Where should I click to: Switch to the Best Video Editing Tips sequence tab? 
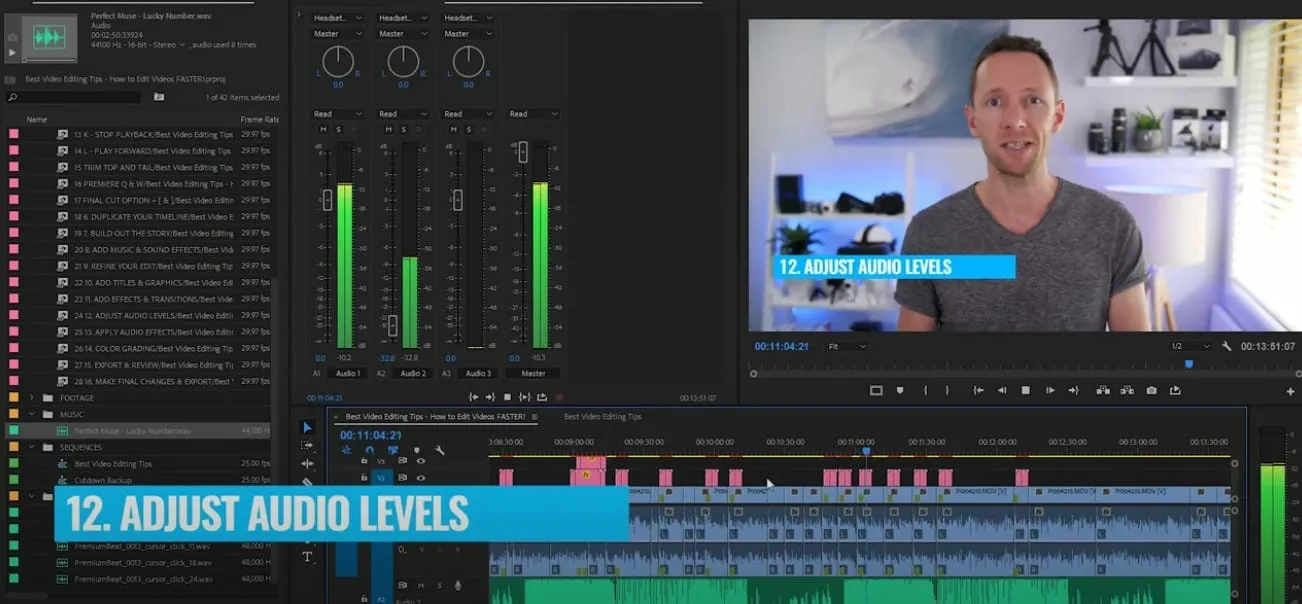pos(602,416)
